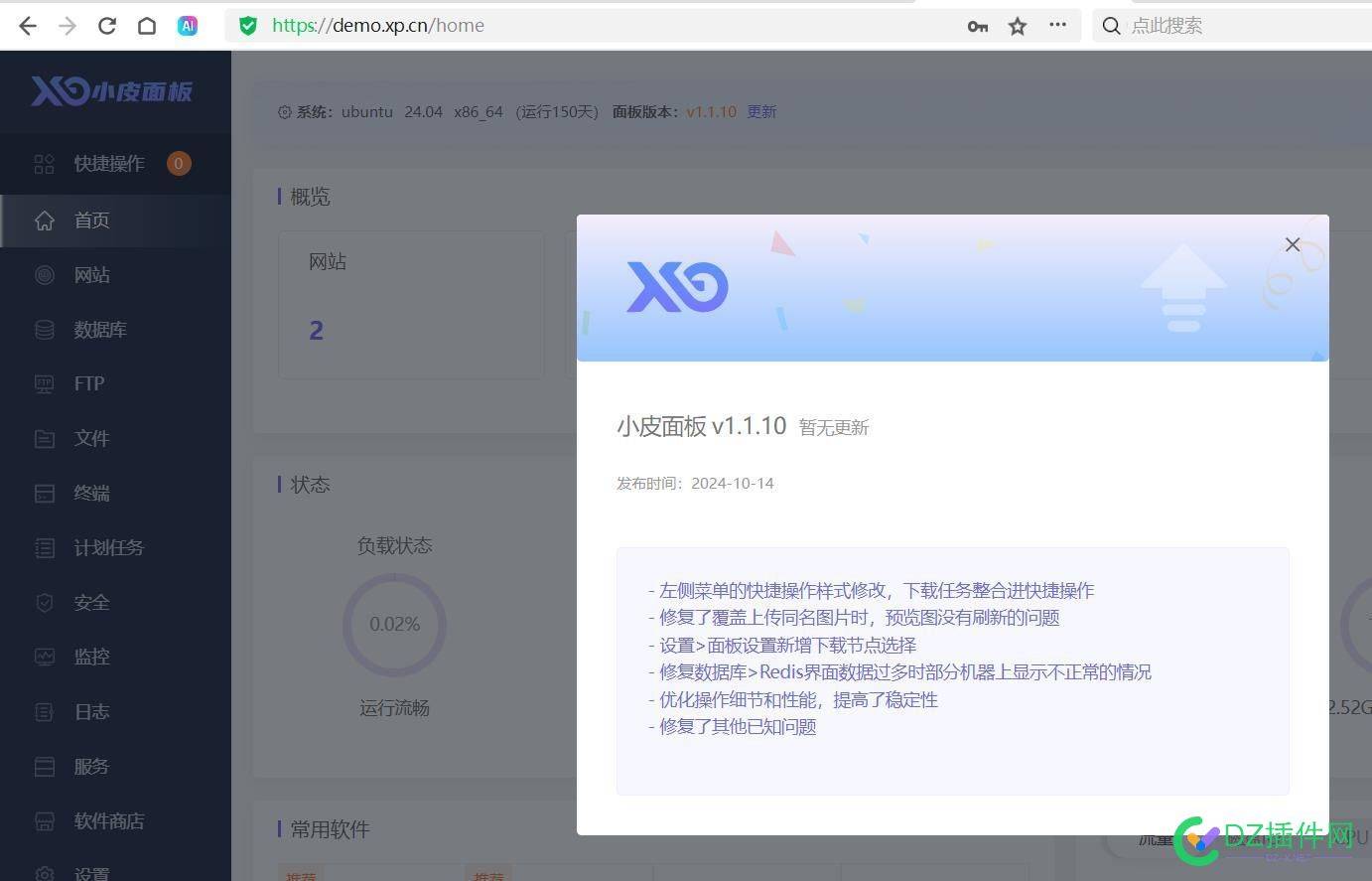This screenshot has width=1372, height=881.
Task: Open 服务 menu item
Action: [115, 766]
